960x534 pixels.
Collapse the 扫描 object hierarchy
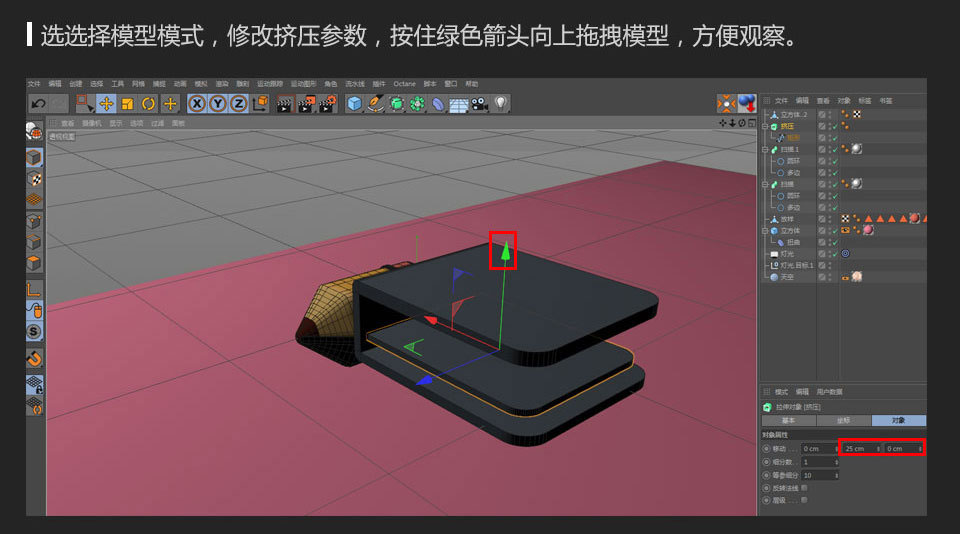point(765,184)
